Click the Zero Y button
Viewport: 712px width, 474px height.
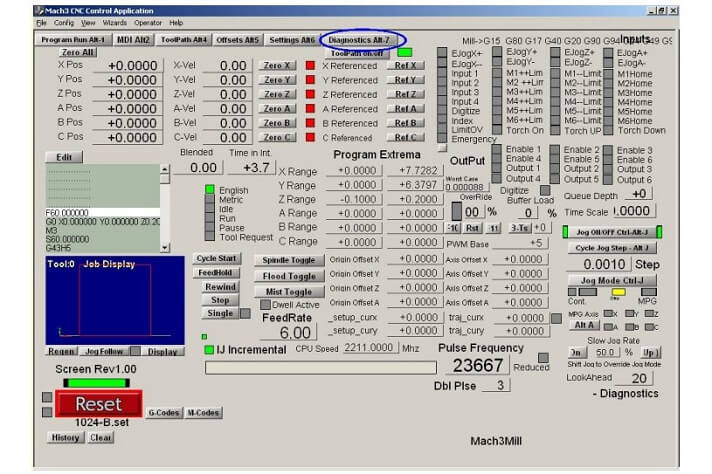coord(277,80)
